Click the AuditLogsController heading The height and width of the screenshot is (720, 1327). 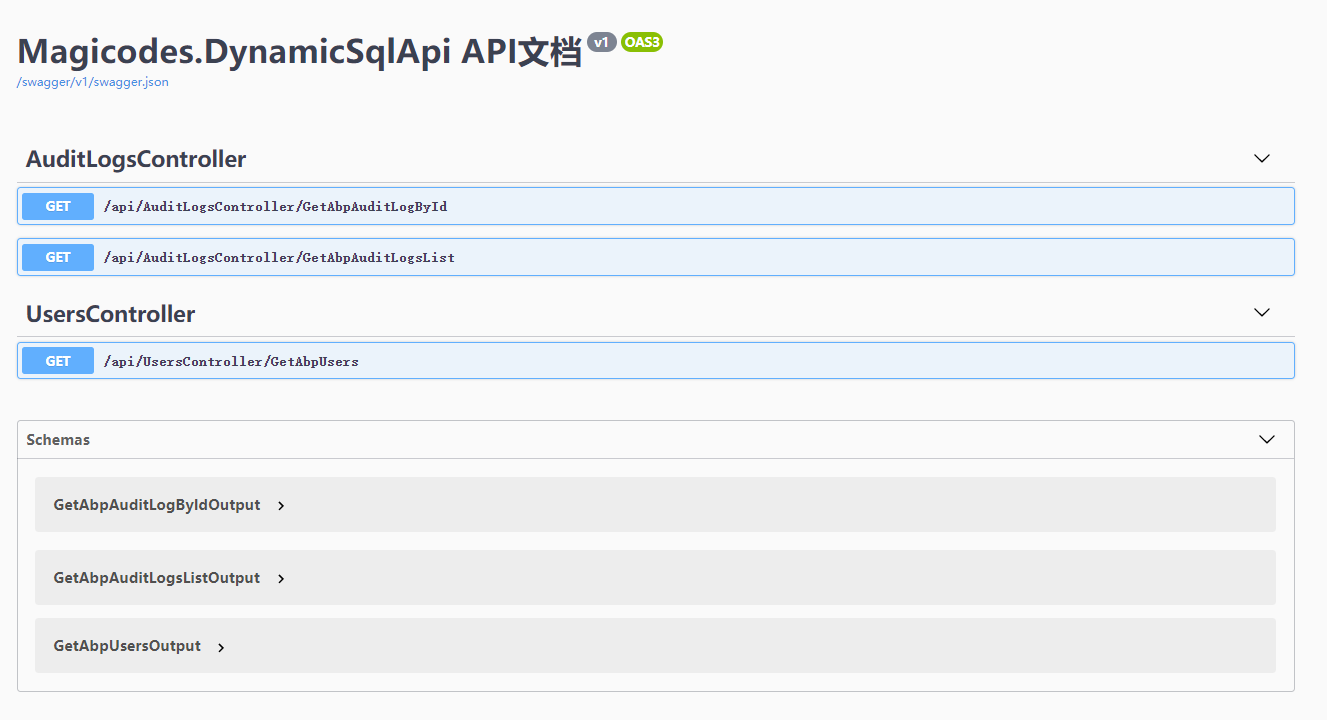[136, 159]
